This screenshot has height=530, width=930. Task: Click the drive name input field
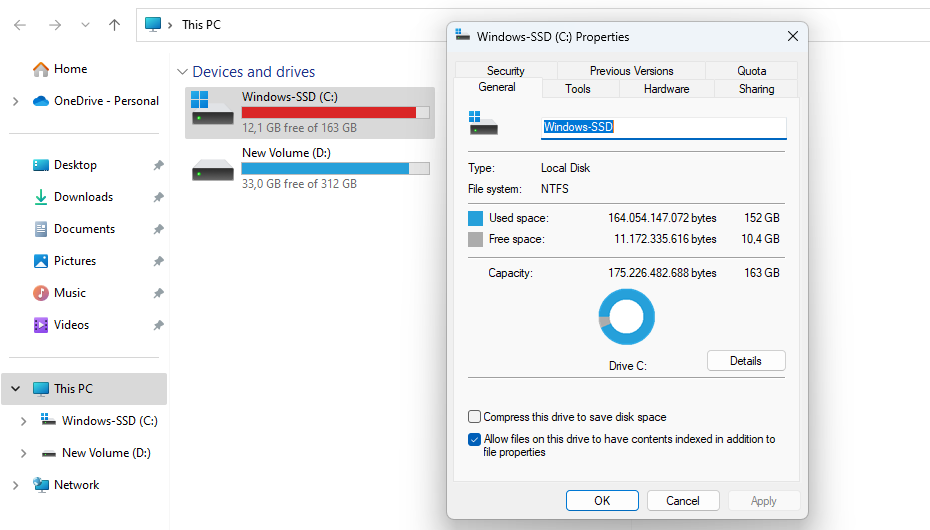(664, 127)
